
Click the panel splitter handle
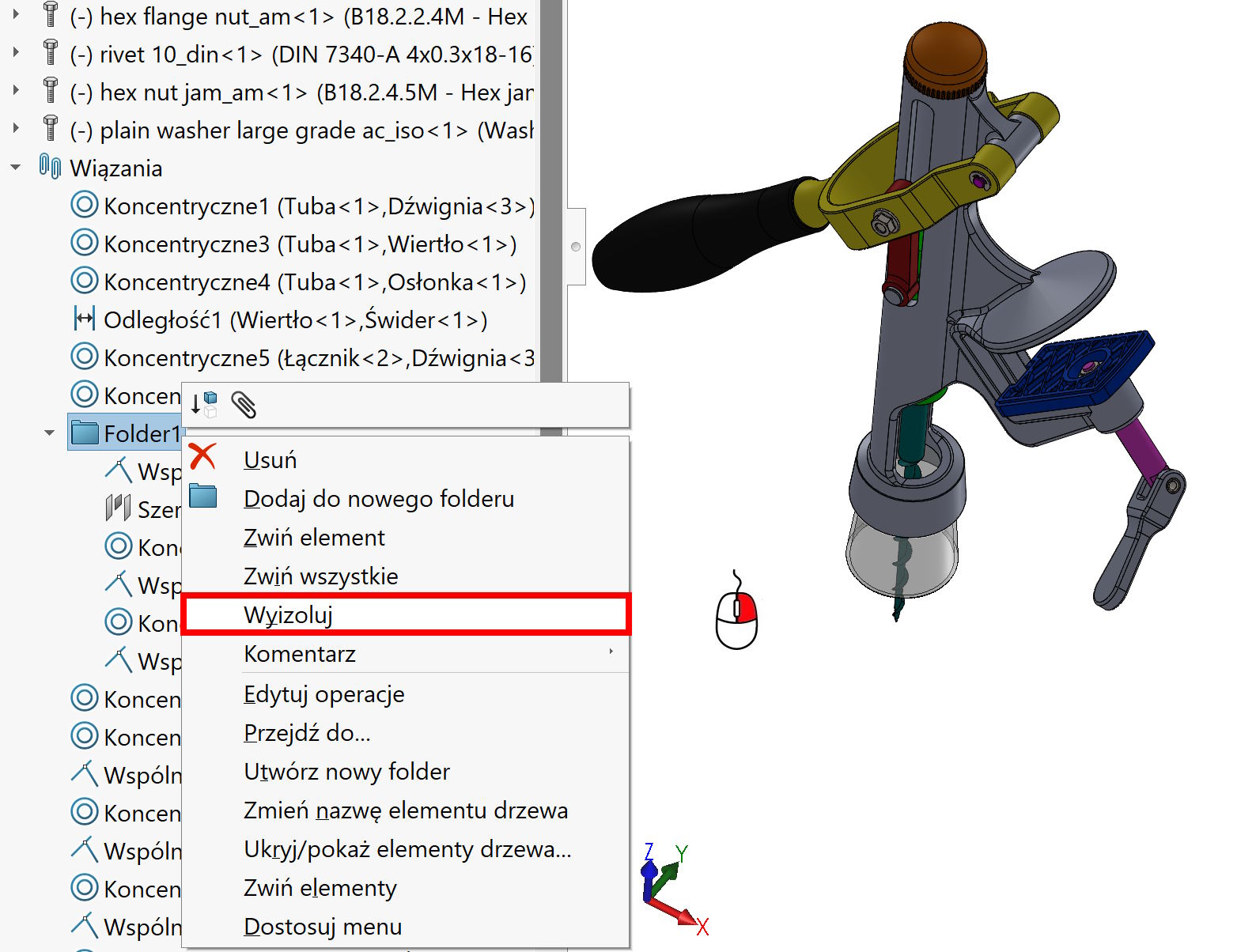coord(576,247)
